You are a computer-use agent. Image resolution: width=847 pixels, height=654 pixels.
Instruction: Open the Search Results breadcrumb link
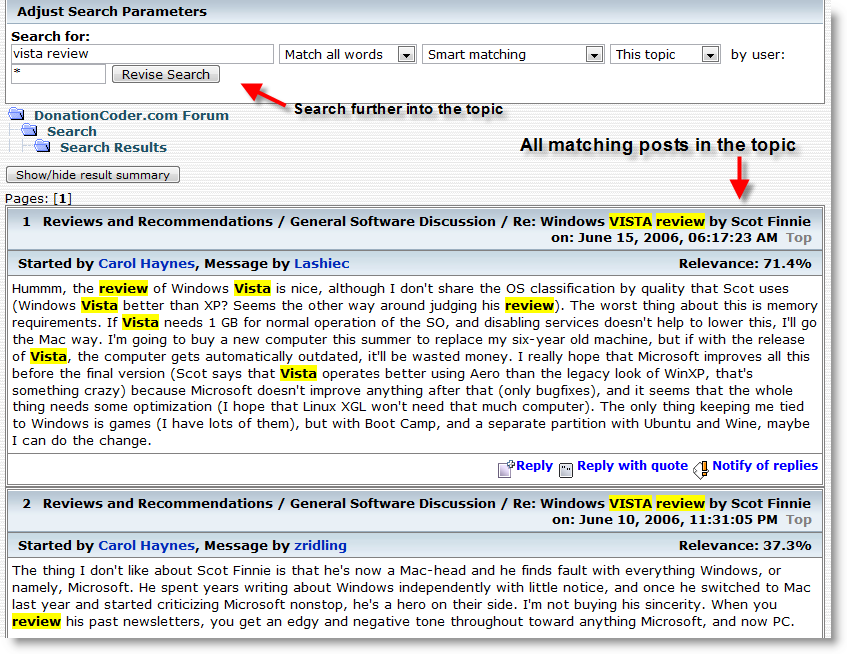click(113, 147)
